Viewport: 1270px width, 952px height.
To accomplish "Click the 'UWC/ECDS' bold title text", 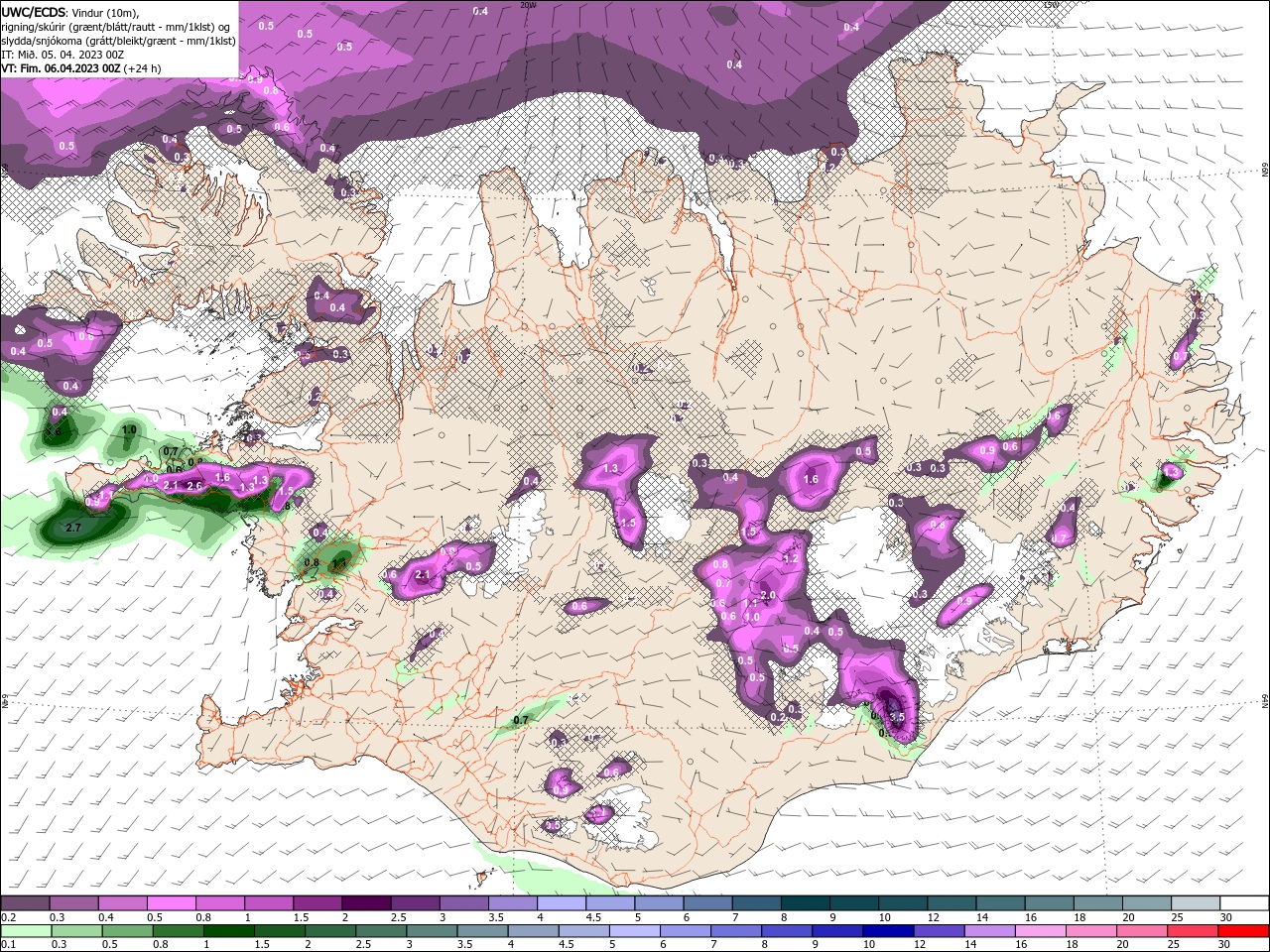I will click(34, 11).
